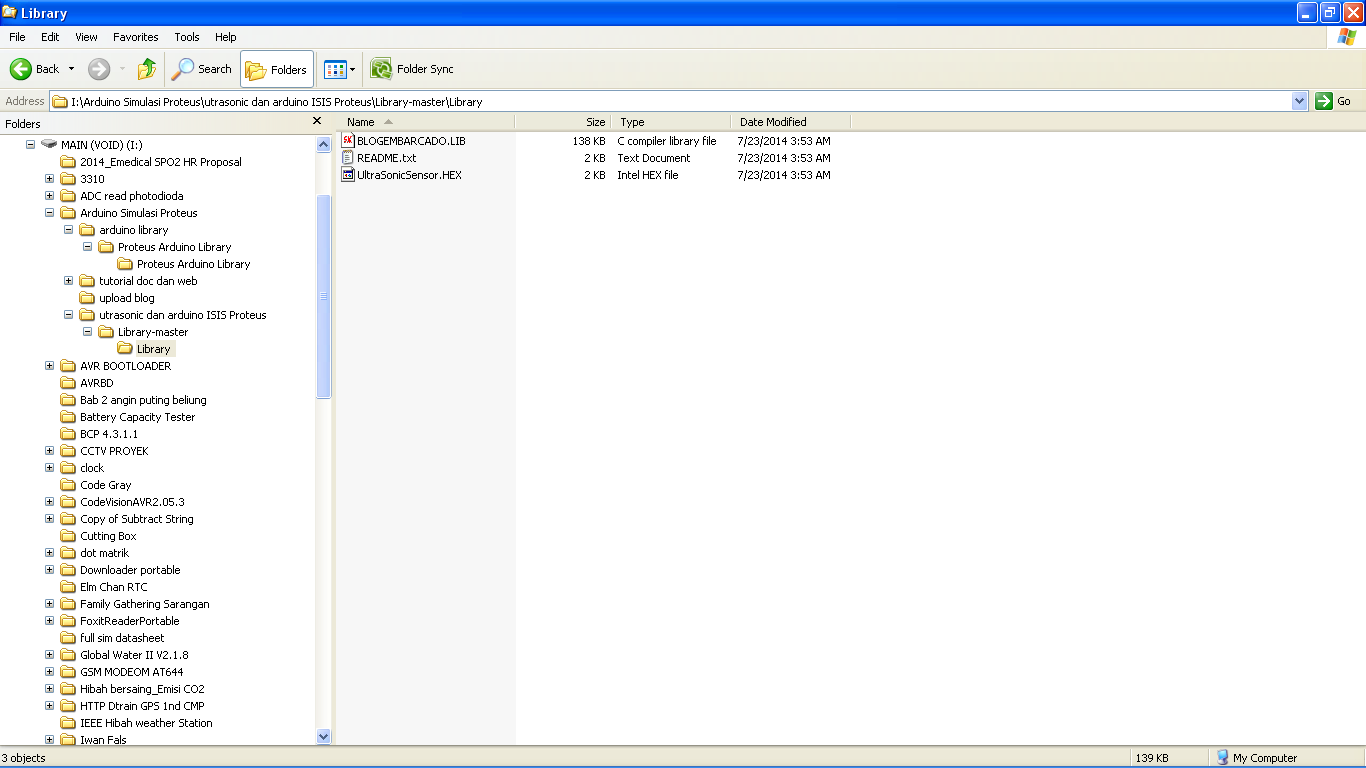Viewport: 1366px width, 768px height.
Task: Select IEEE Hibah weather Station folder icon
Action: [x=68, y=723]
